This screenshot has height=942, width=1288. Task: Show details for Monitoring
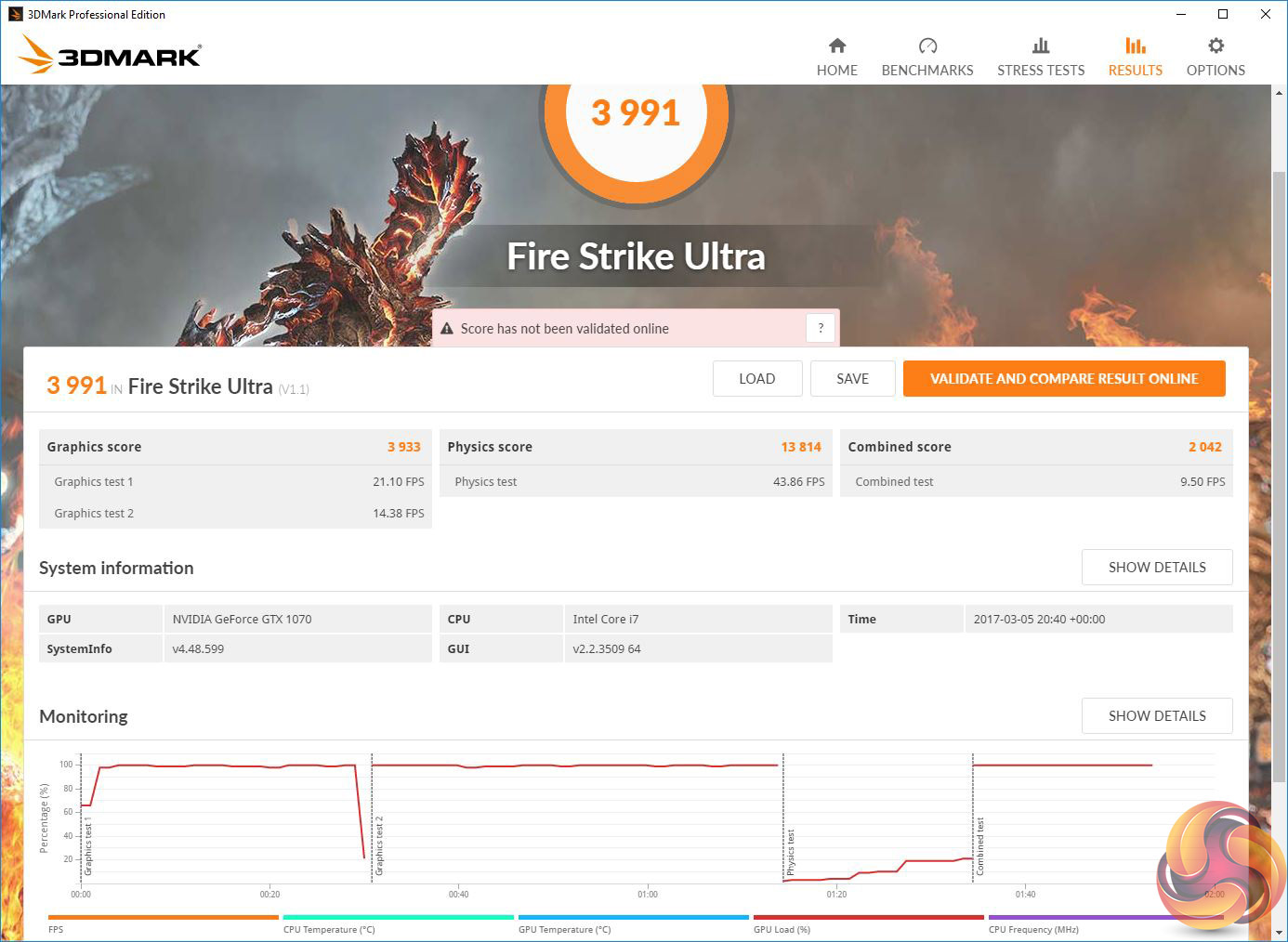(1157, 716)
